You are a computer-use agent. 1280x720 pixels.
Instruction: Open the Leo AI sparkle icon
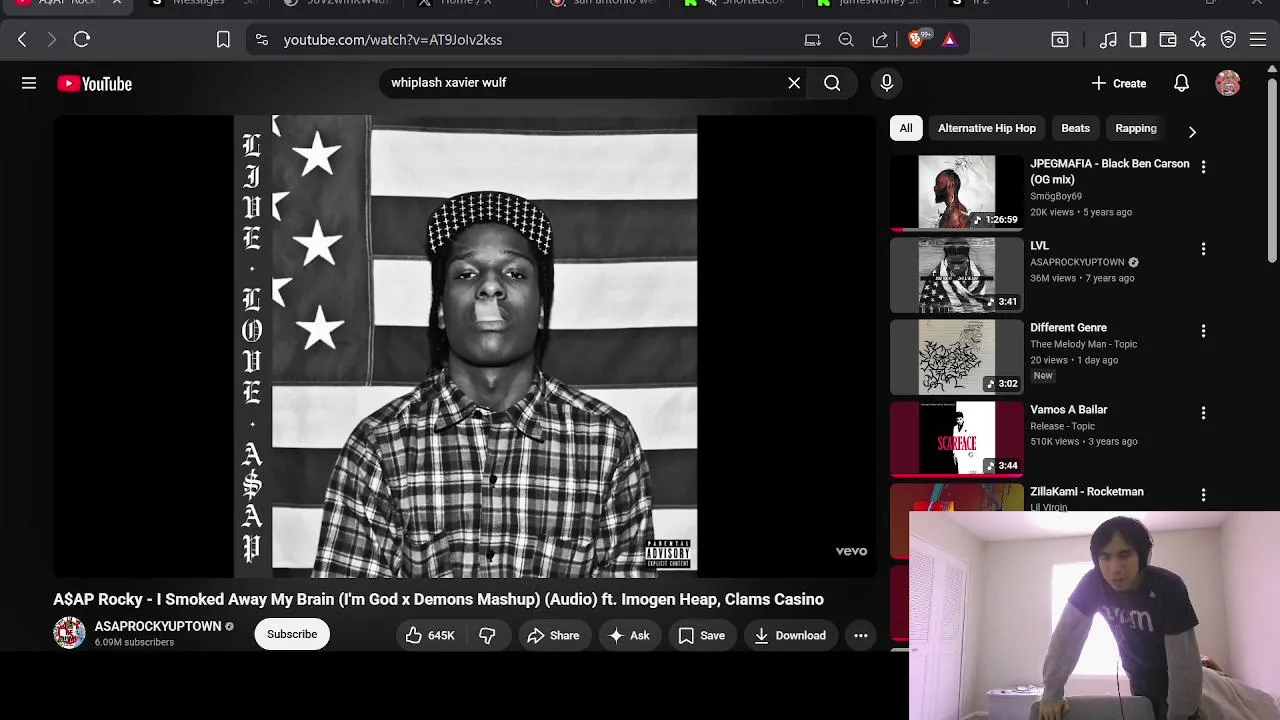coord(1198,40)
